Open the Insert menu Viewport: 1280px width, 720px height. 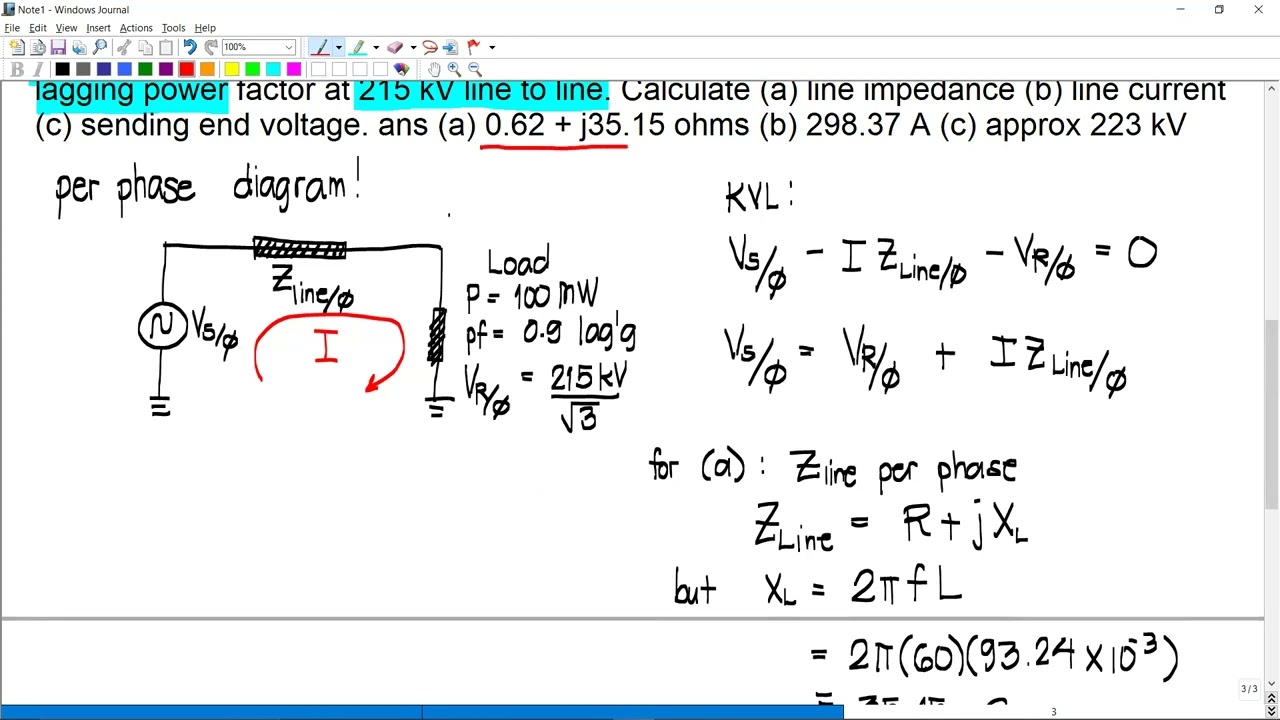click(98, 28)
